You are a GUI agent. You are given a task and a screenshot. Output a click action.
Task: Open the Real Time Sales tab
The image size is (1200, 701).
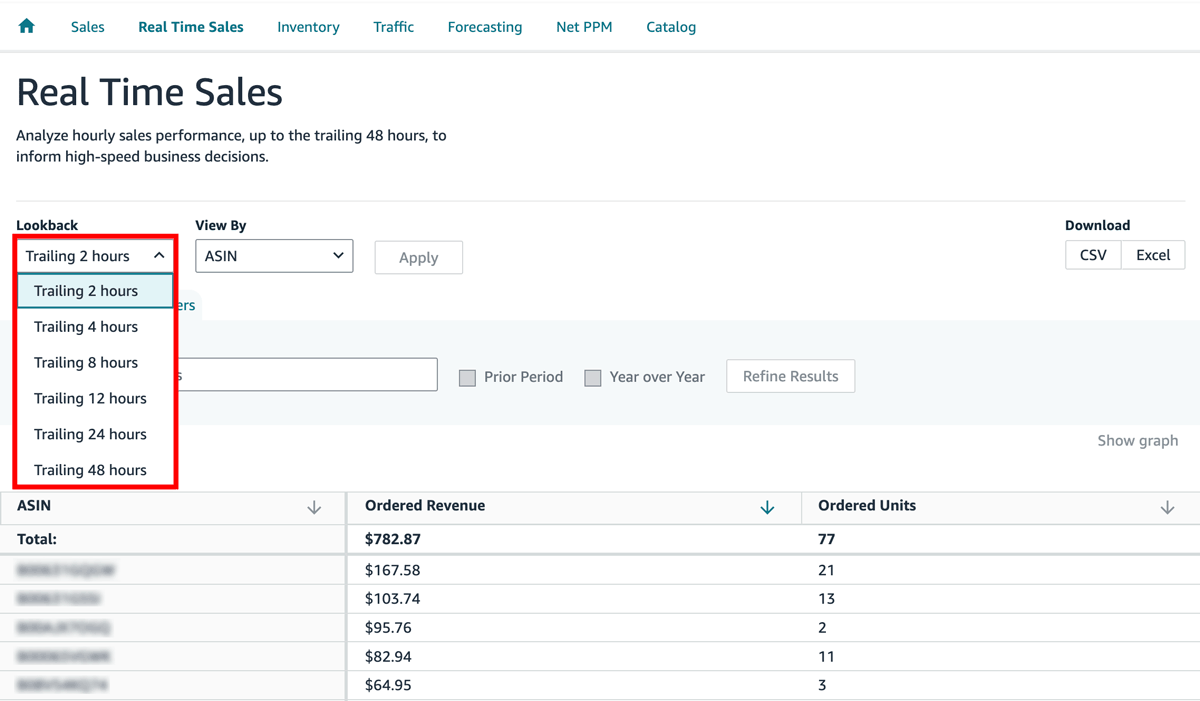point(191,27)
